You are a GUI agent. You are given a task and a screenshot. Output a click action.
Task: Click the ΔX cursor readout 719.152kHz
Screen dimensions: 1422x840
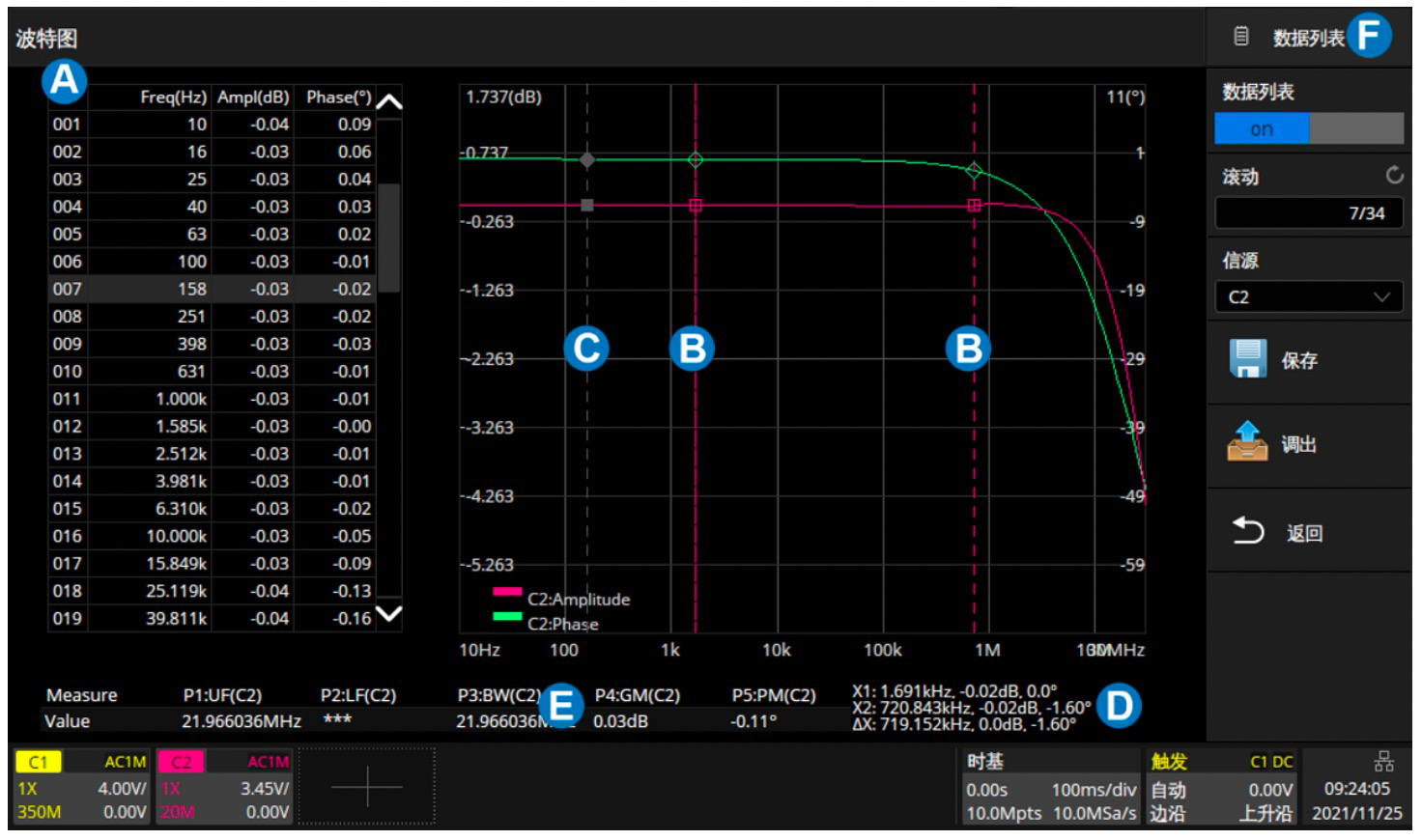tap(964, 724)
